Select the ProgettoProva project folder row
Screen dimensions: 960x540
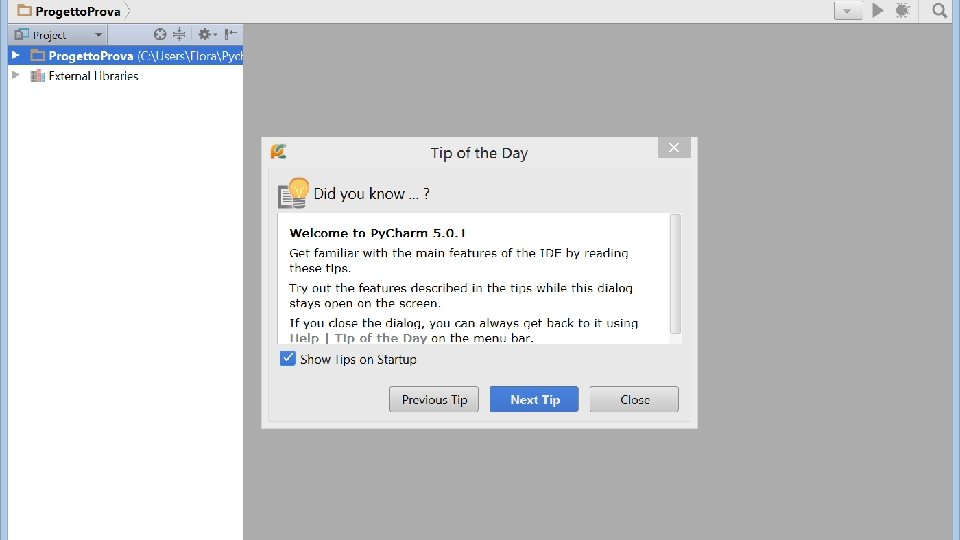126,56
